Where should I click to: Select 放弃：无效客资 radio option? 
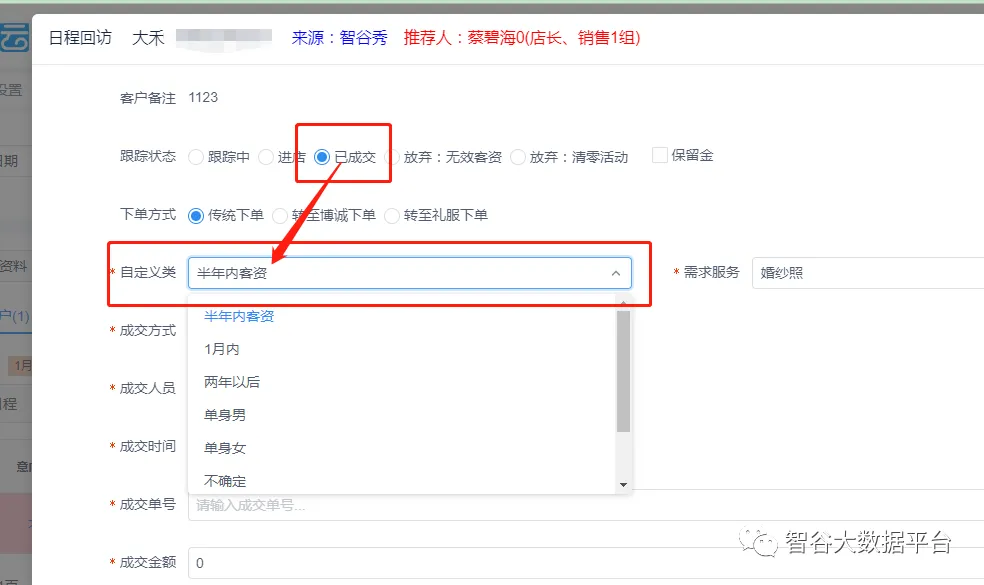pyautogui.click(x=392, y=157)
